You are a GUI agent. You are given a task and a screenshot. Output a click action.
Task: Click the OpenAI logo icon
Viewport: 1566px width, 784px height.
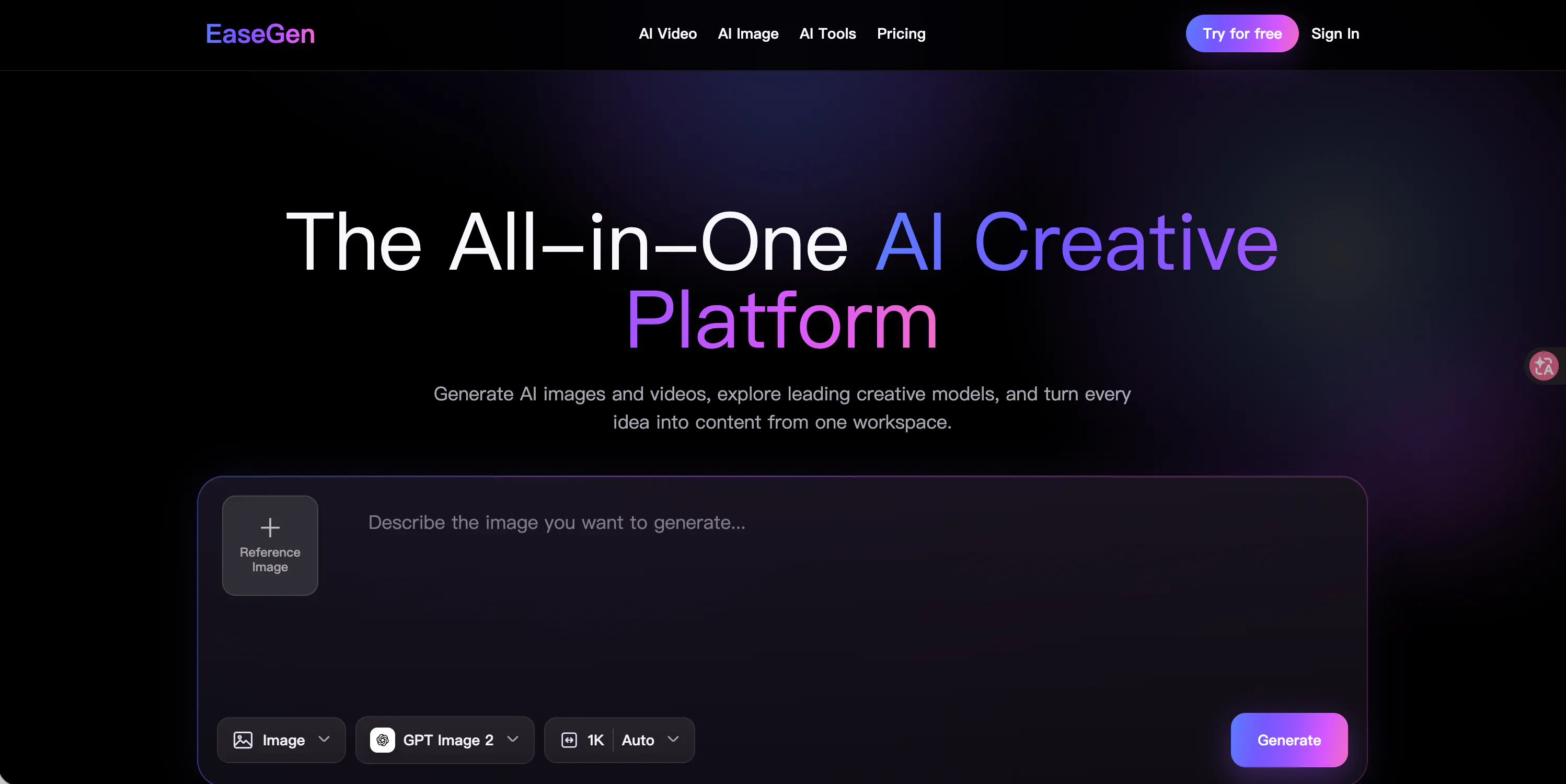383,740
